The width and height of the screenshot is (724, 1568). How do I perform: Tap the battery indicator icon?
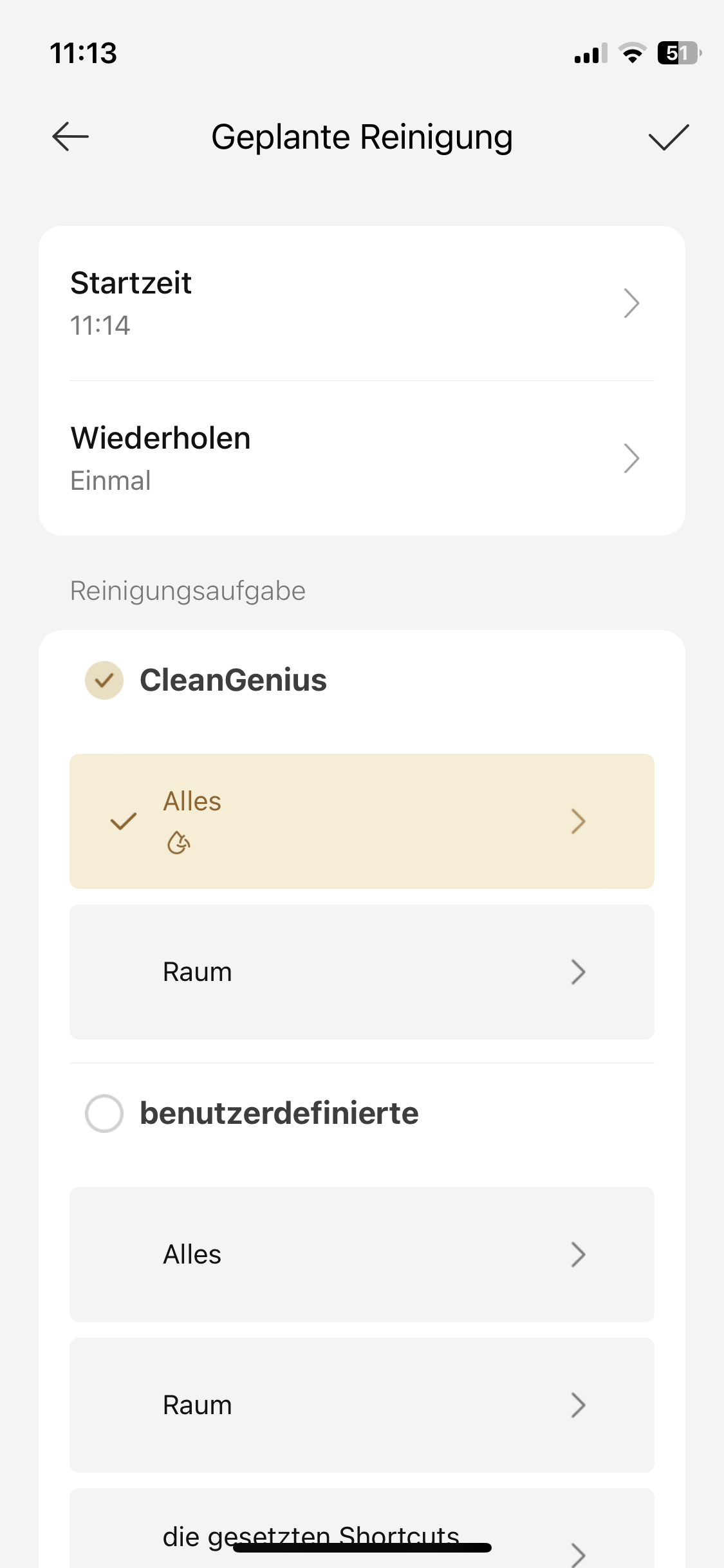point(678,53)
